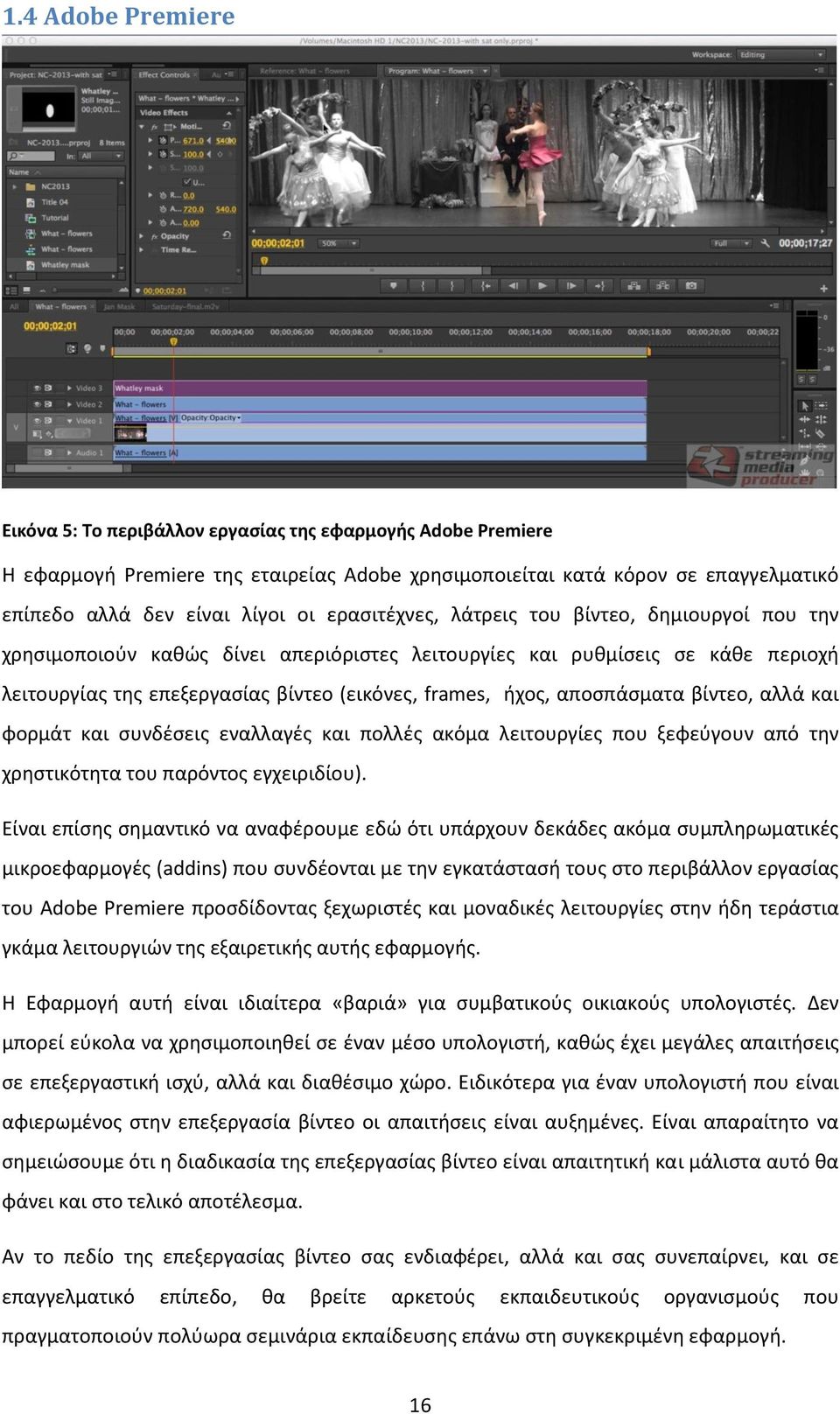Toggle Position animation stopwatch
Viewport: 840px width, 1414px height.
click(x=164, y=140)
